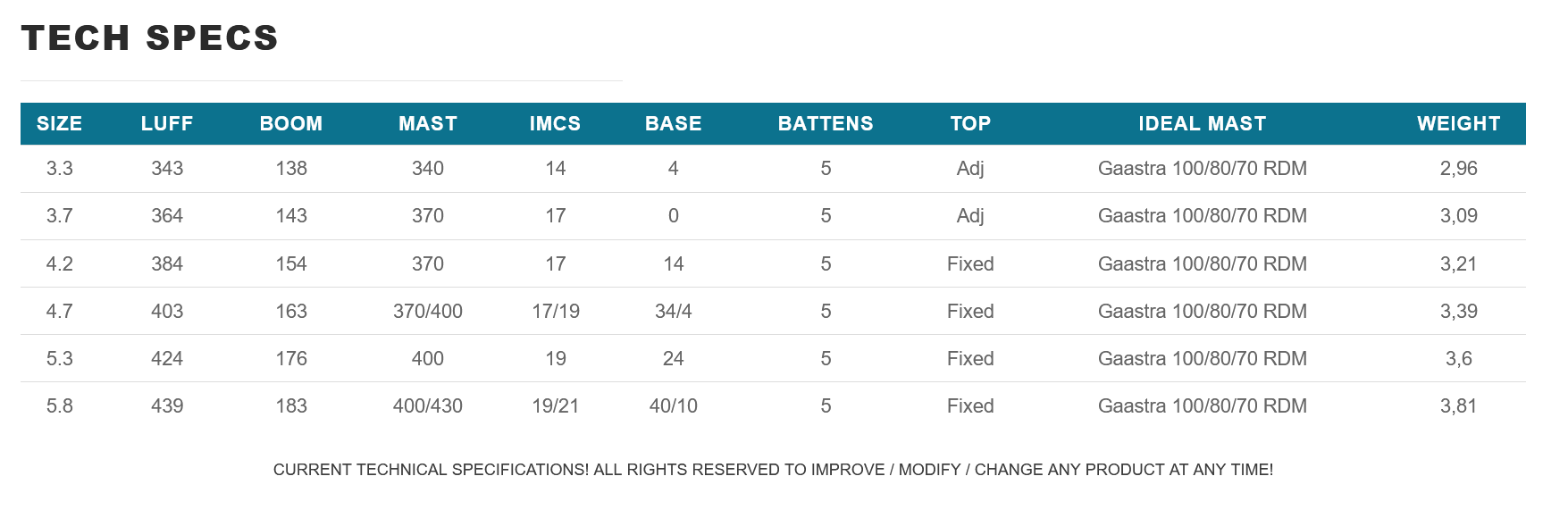Image resolution: width=1568 pixels, height=518 pixels.
Task: Click the current technical specifications disclaimer text
Action: (773, 470)
